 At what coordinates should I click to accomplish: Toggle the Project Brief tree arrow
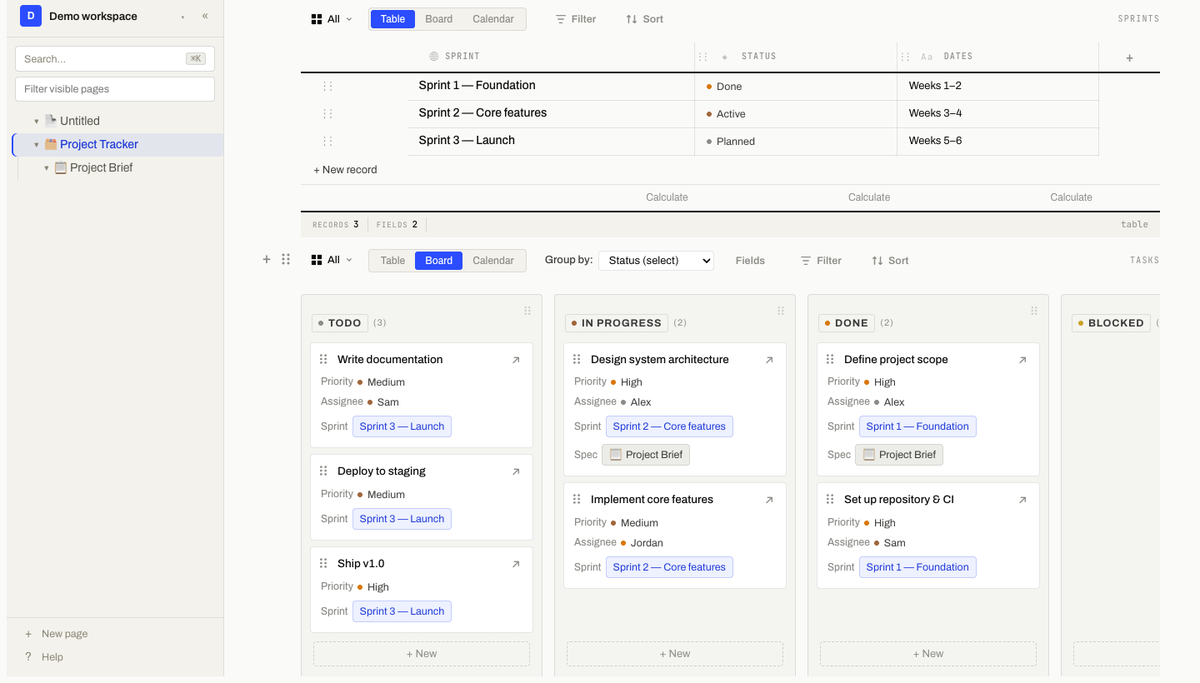[x=46, y=168]
